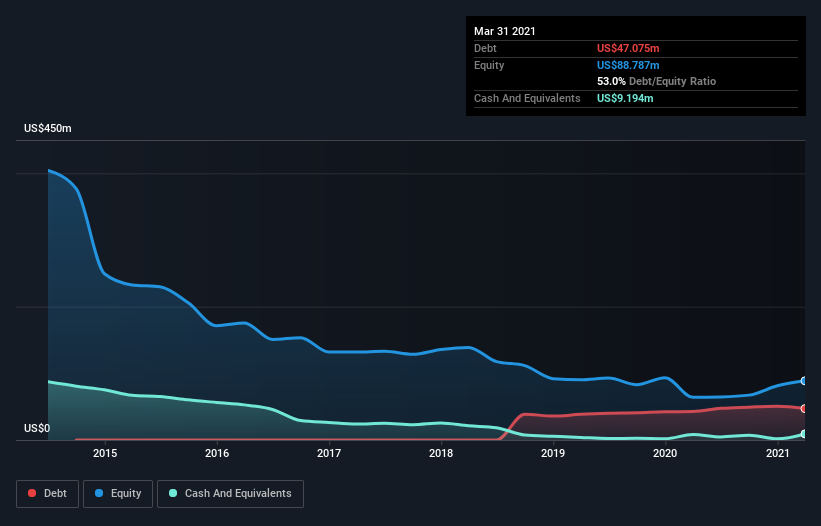Viewport: 821px width, 526px height.
Task: Click the 2019 x-axis label
Action: click(553, 453)
